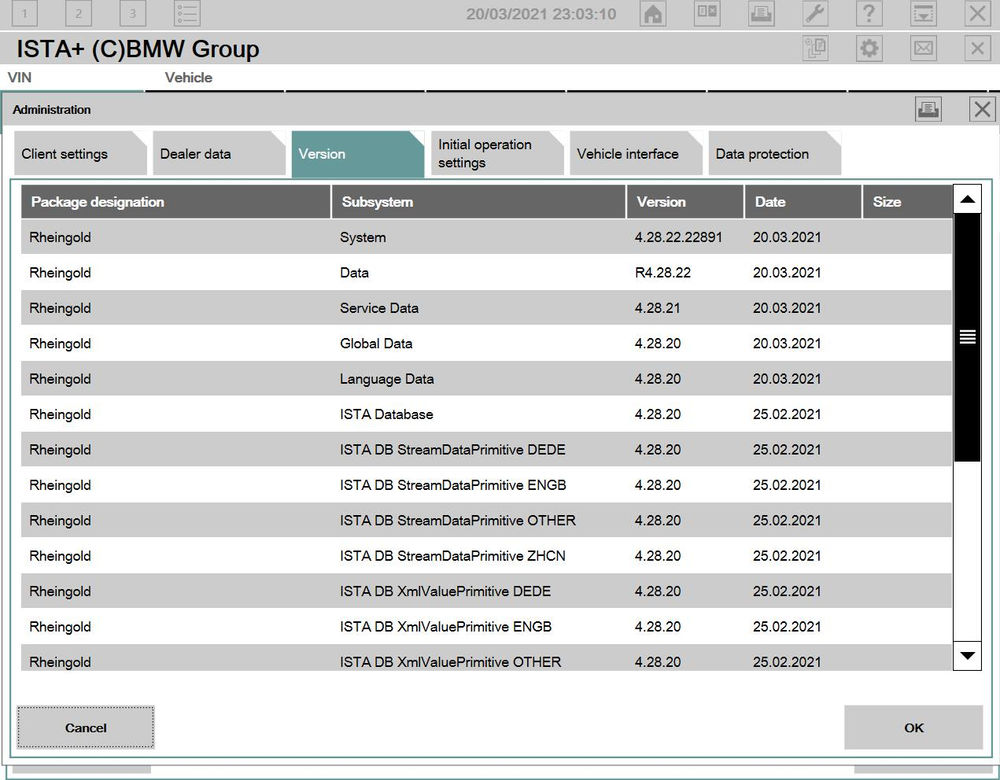
Task: Click the Home icon in top toolbar
Action: (x=653, y=14)
